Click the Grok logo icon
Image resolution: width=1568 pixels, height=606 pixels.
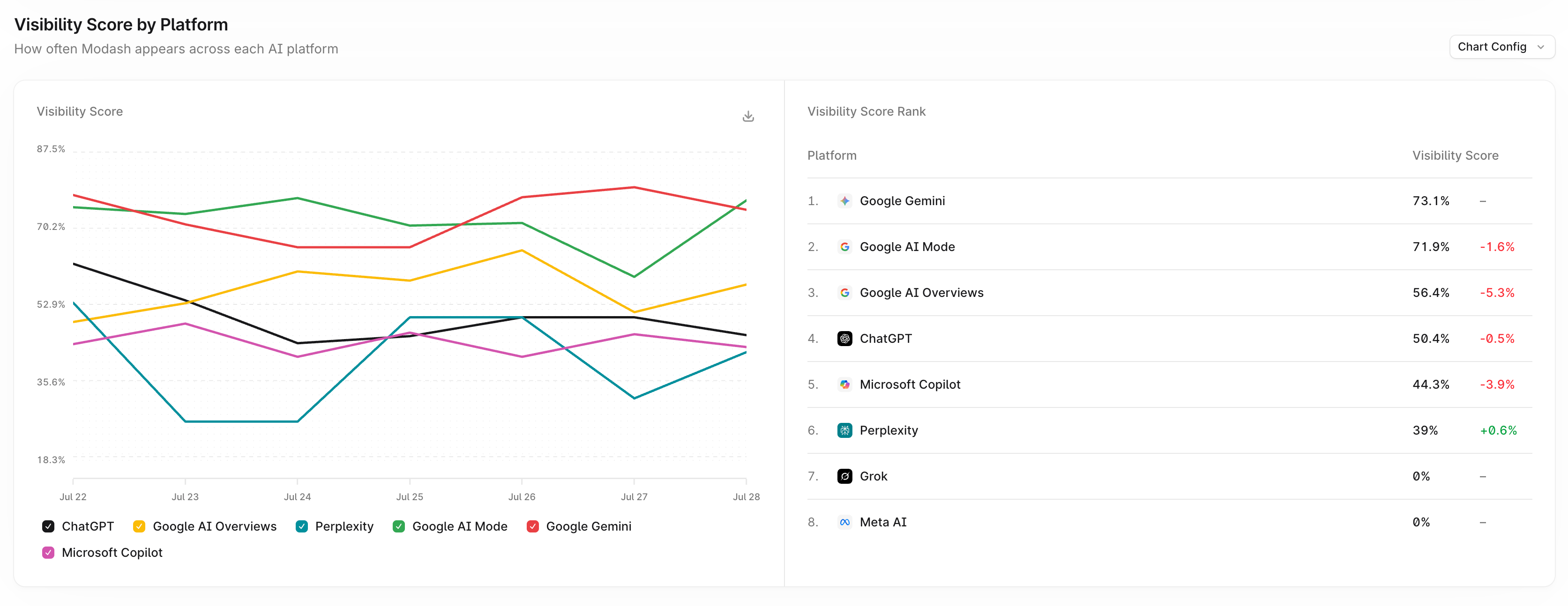(x=844, y=476)
